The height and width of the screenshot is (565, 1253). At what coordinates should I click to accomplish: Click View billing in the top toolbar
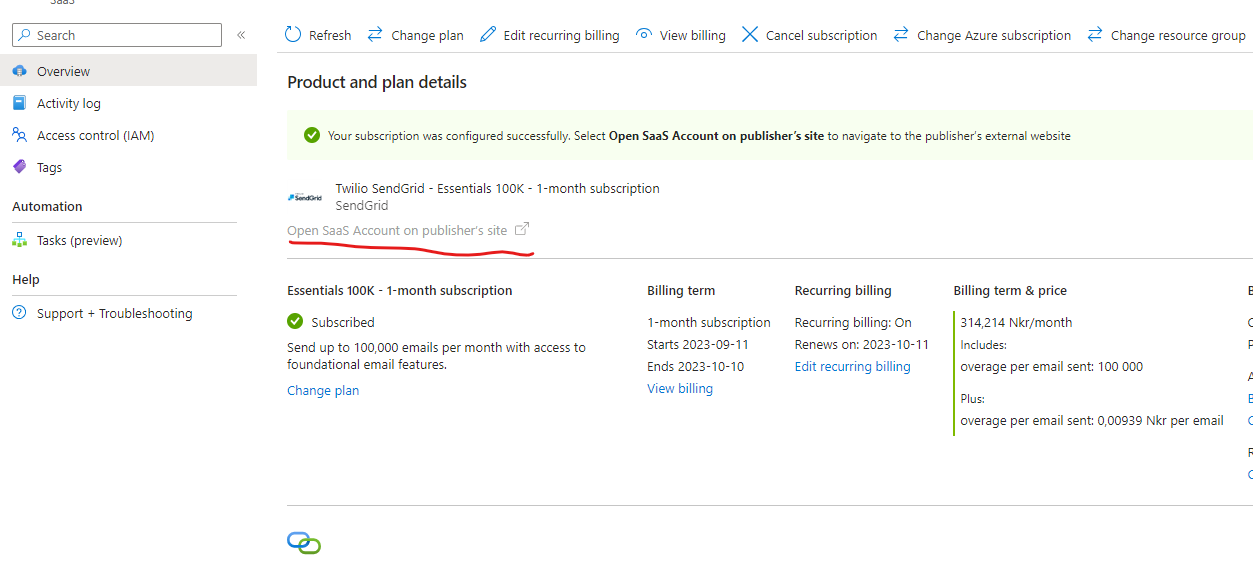(x=681, y=35)
